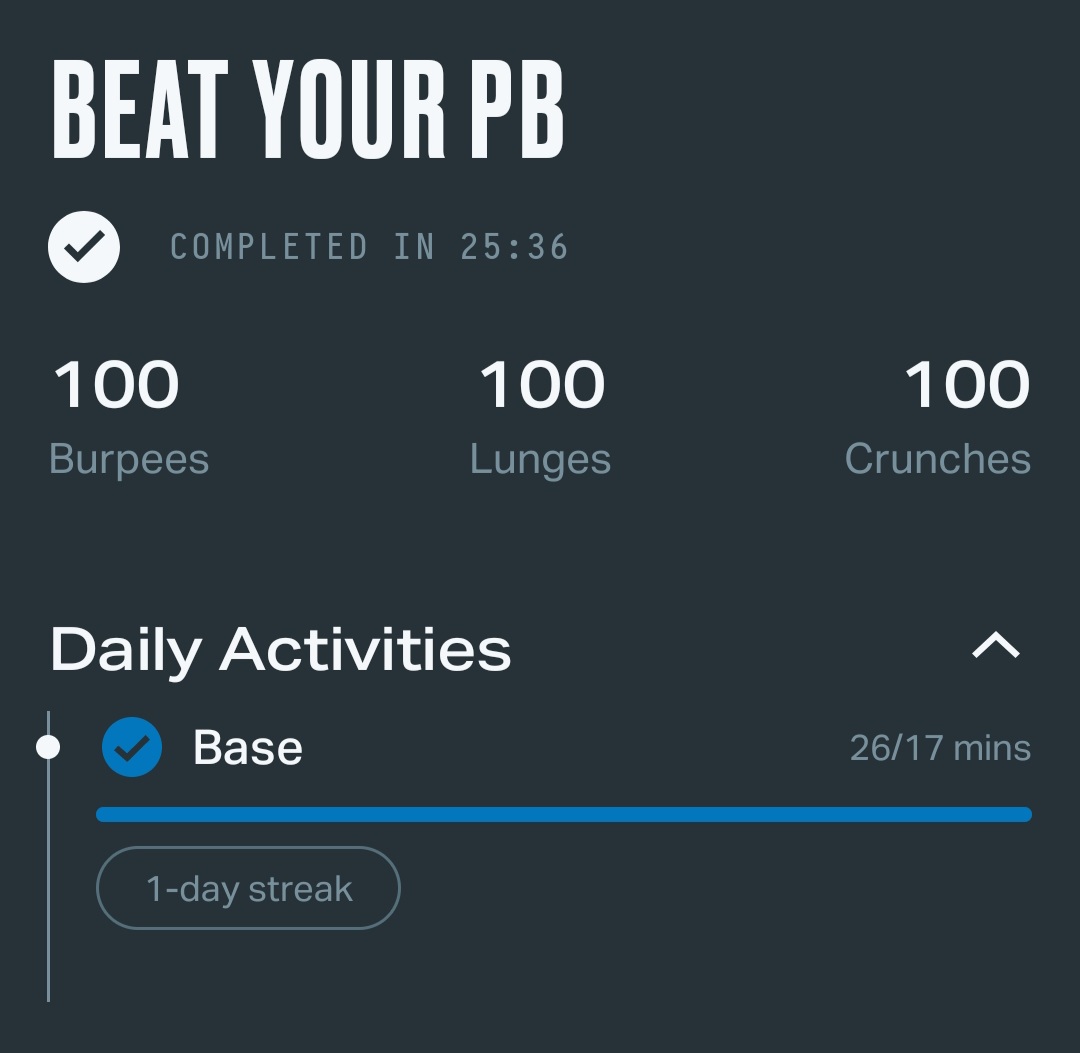Tap the Burpees label
This screenshot has width=1080, height=1053.
pyautogui.click(x=129, y=459)
